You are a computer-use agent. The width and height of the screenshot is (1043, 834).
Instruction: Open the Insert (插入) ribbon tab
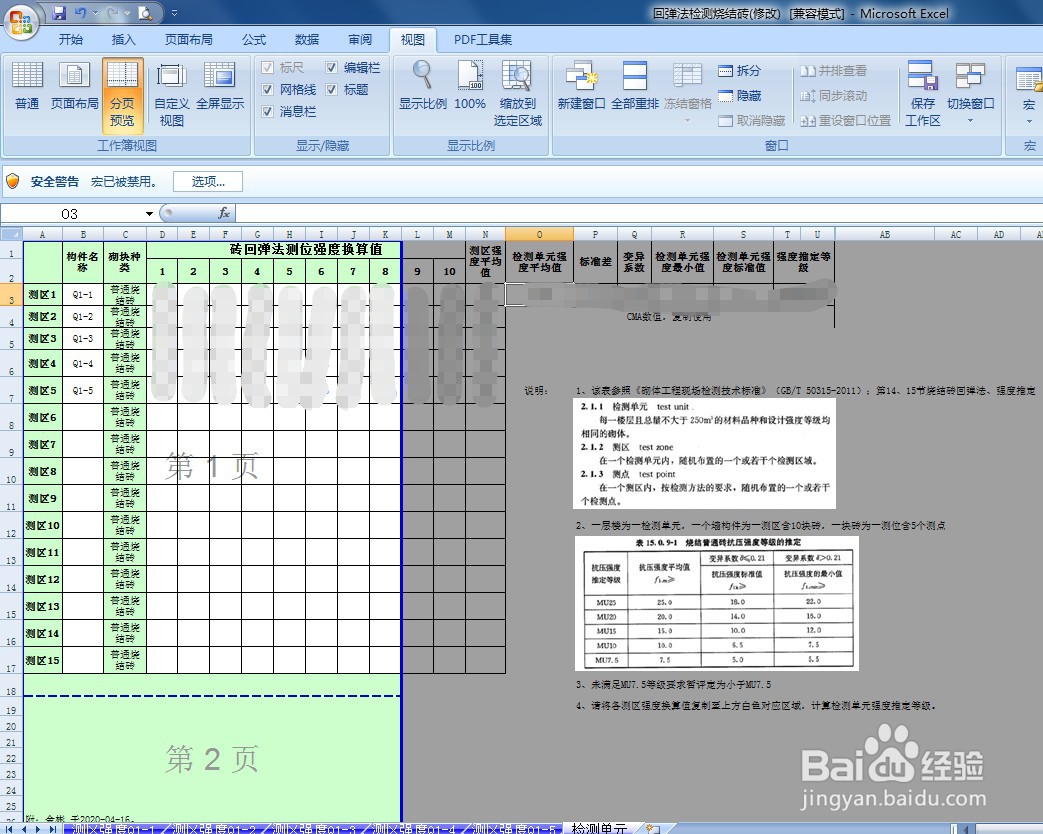pyautogui.click(x=123, y=39)
